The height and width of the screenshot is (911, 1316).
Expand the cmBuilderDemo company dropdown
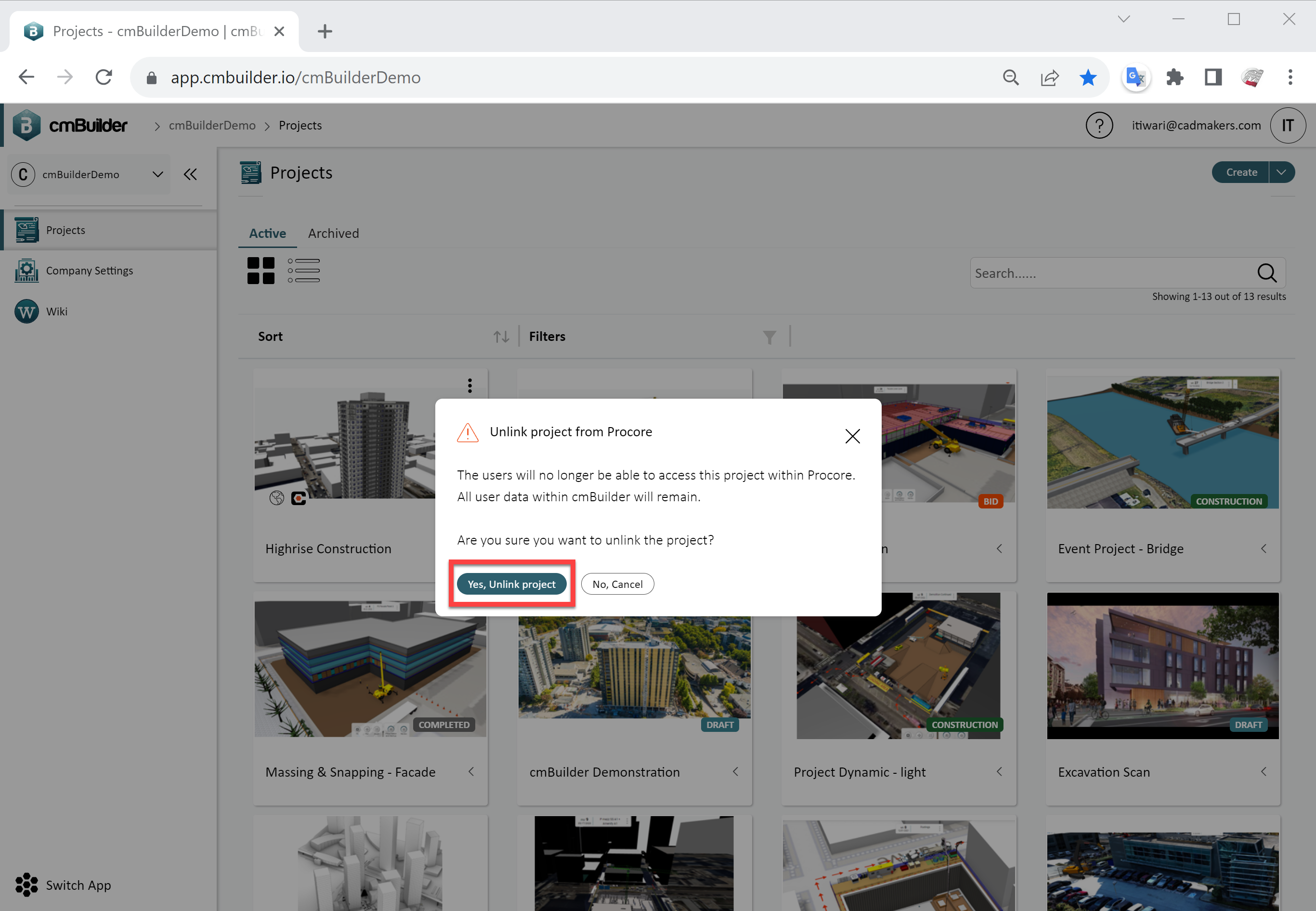(90, 174)
